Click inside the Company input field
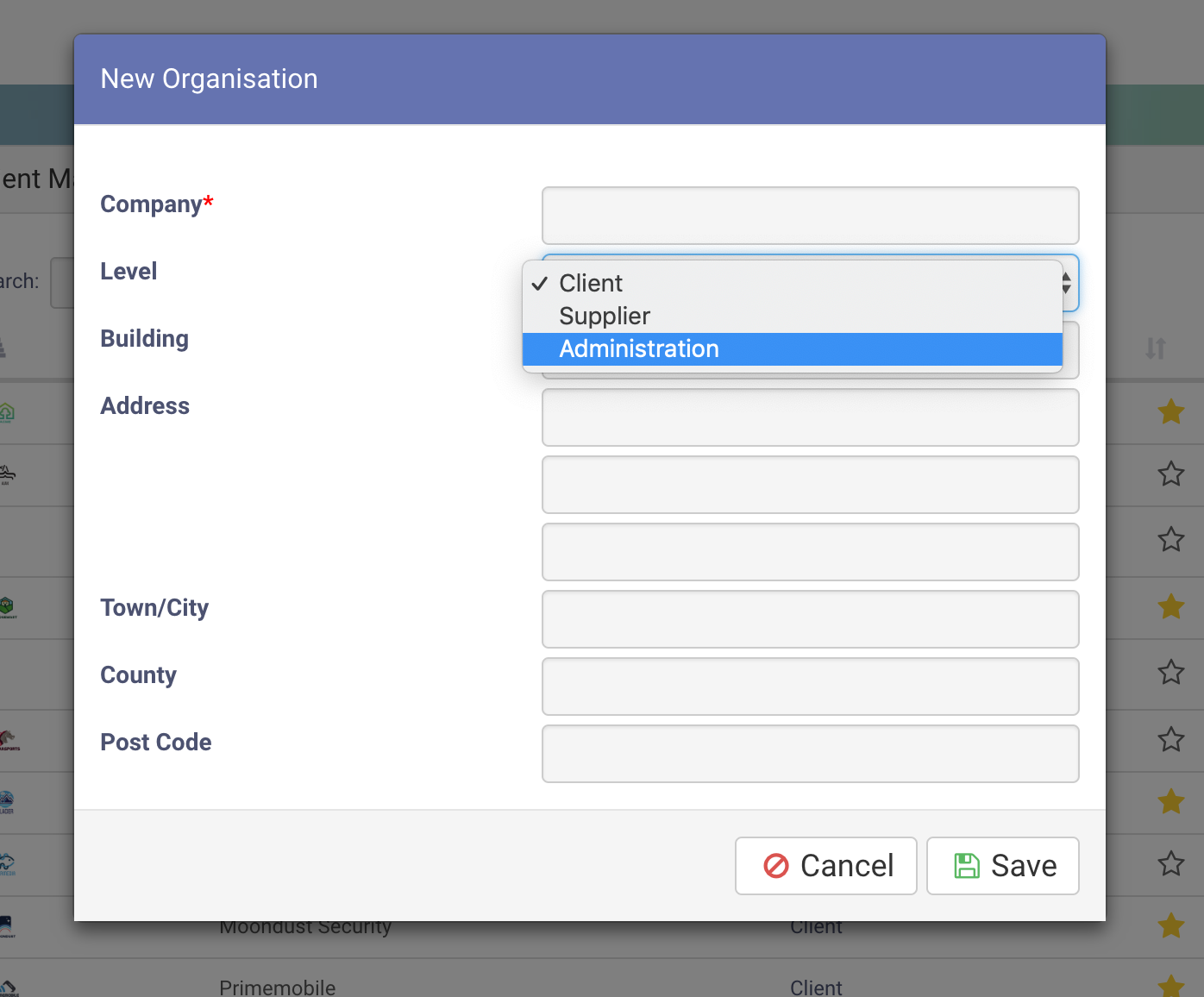Screen dimensions: 1204x997 pyautogui.click(x=810, y=216)
